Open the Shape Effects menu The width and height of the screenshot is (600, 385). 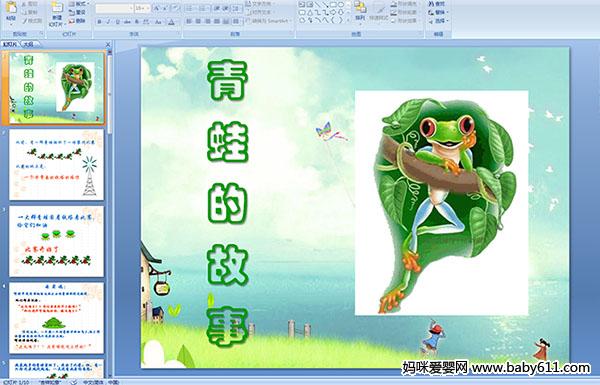pyautogui.click(x=406, y=21)
